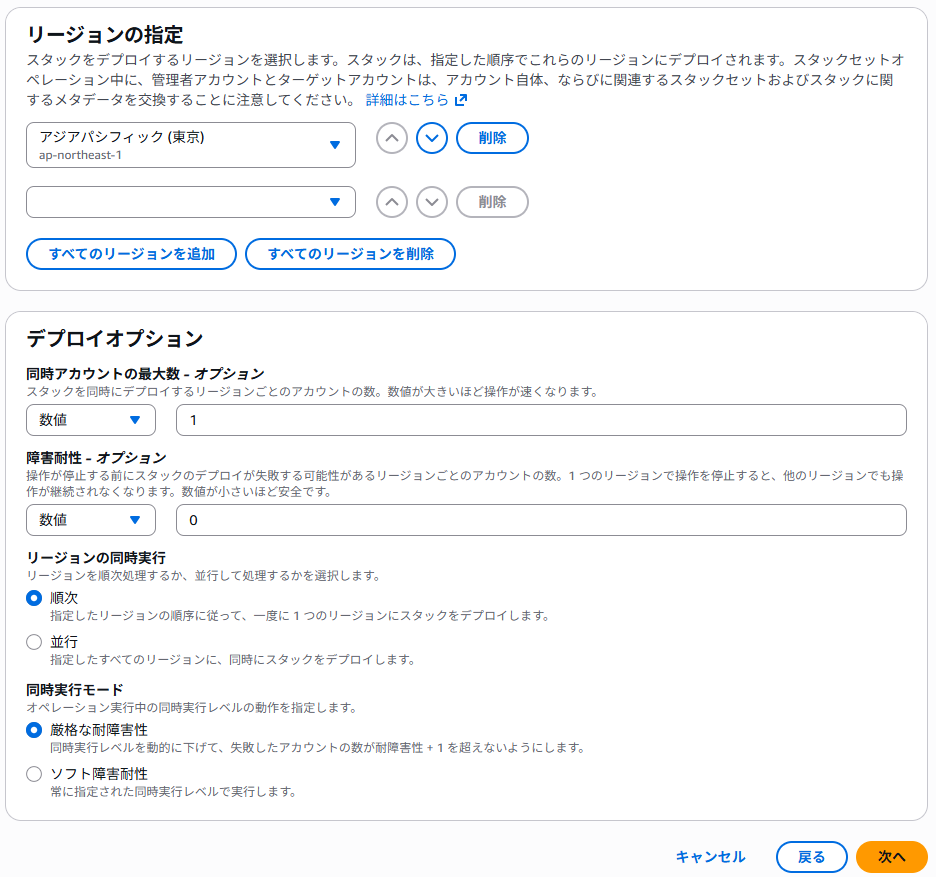
Task: Open the アジアパシフィック (東京) region dropdown
Action: [x=190, y=144]
